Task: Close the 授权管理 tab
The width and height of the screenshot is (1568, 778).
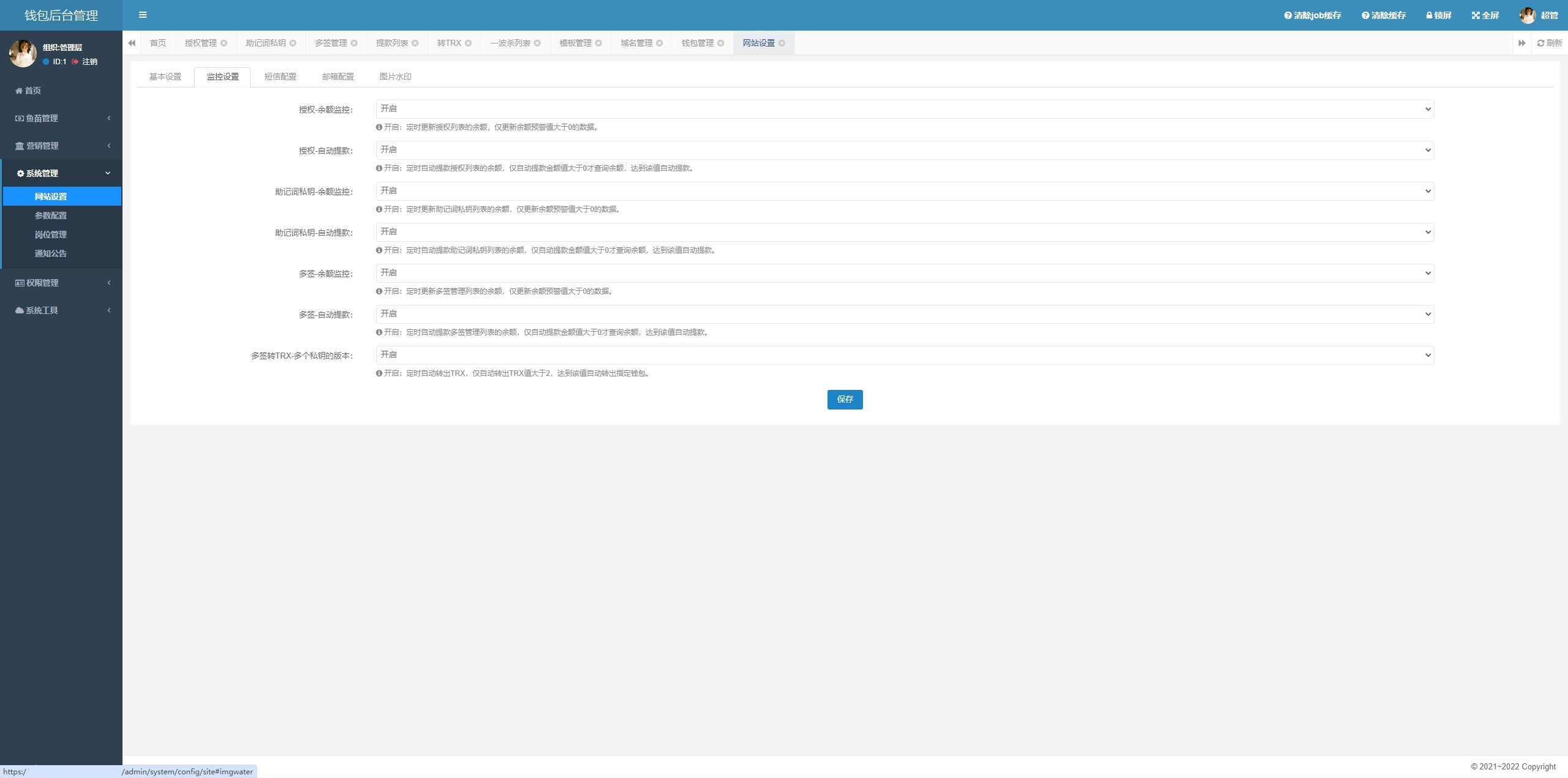Action: point(224,43)
